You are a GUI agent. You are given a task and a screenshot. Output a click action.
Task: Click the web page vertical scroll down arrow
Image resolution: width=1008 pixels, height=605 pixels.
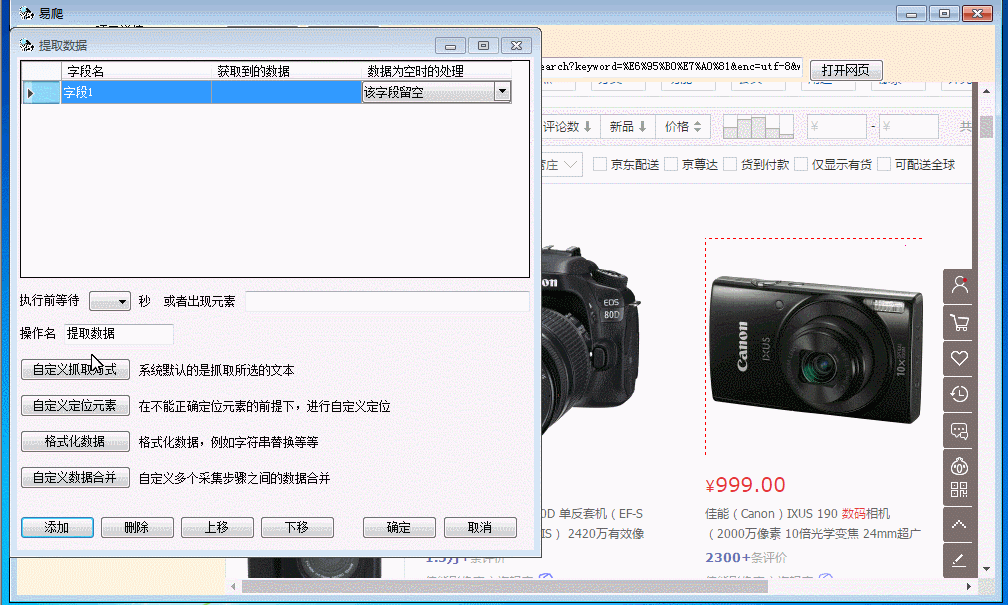987,569
